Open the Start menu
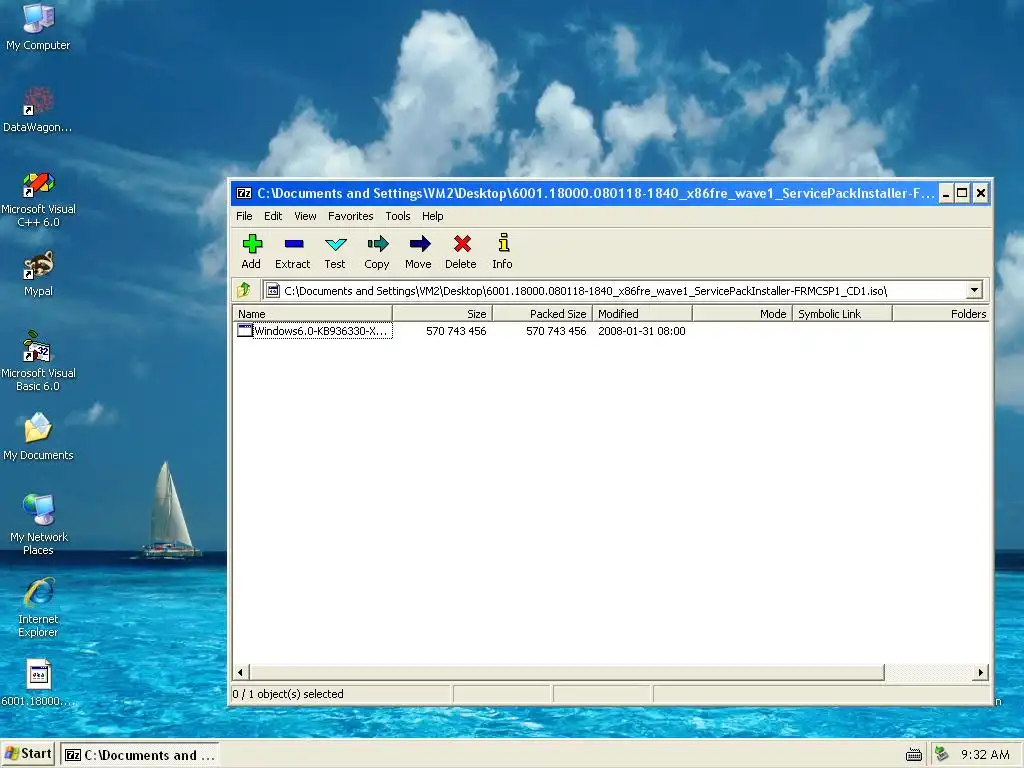Screen dimensions: 1024x768 click(28, 754)
